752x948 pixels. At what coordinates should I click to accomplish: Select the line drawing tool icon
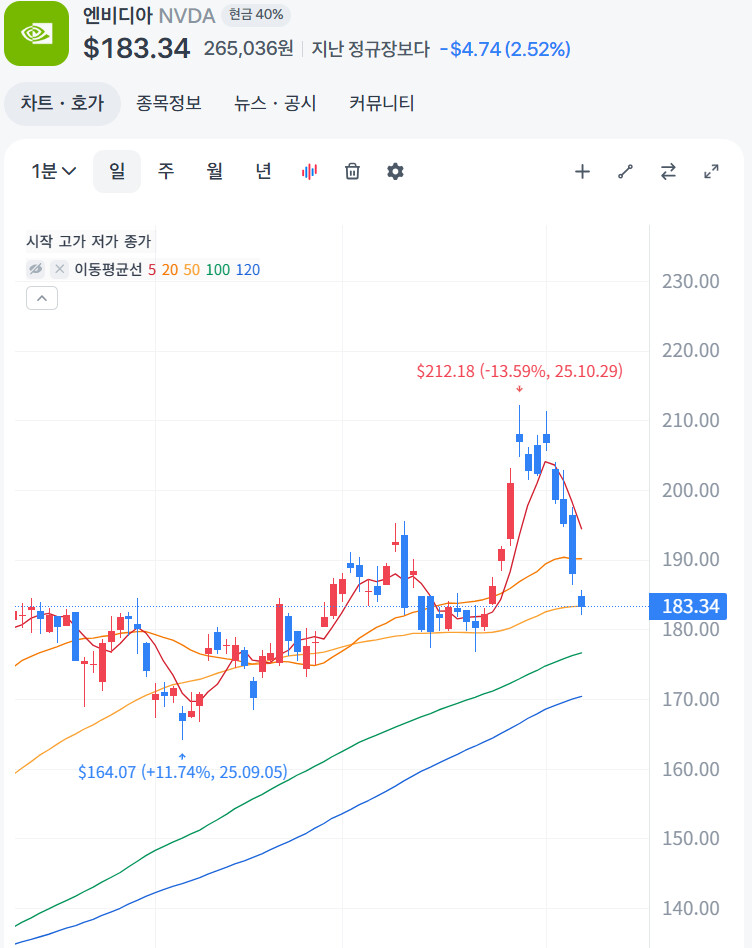(625, 172)
